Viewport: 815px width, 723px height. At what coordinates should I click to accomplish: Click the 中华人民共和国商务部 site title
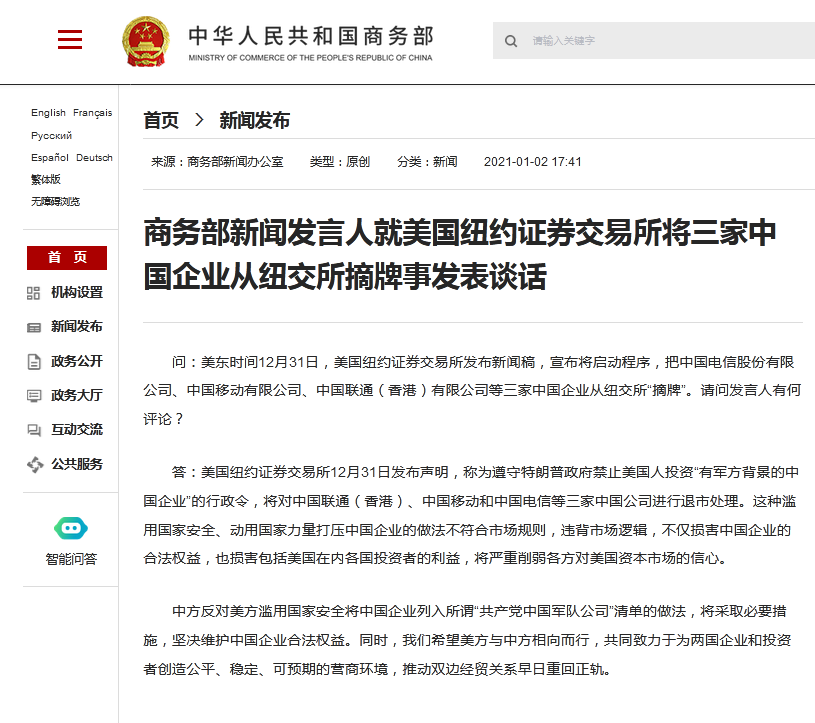click(x=311, y=36)
